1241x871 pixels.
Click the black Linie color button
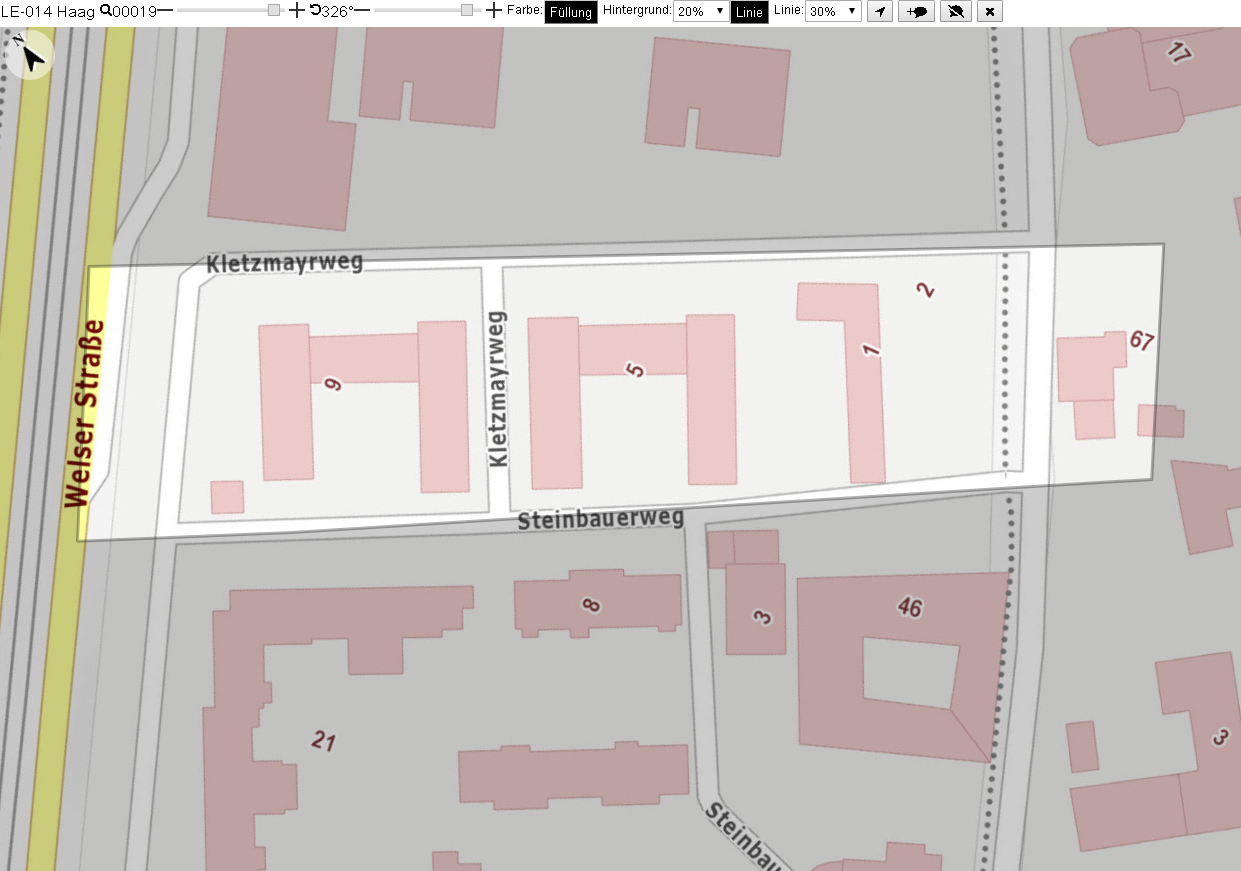(x=749, y=12)
